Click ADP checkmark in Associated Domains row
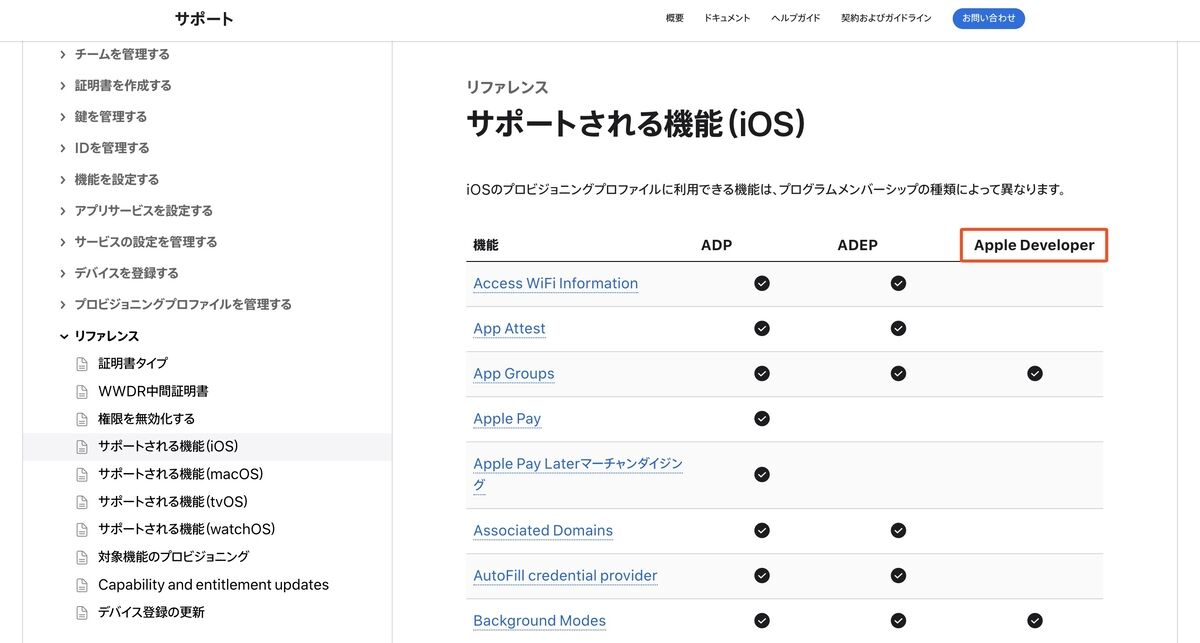1200x643 pixels. pyautogui.click(x=762, y=530)
